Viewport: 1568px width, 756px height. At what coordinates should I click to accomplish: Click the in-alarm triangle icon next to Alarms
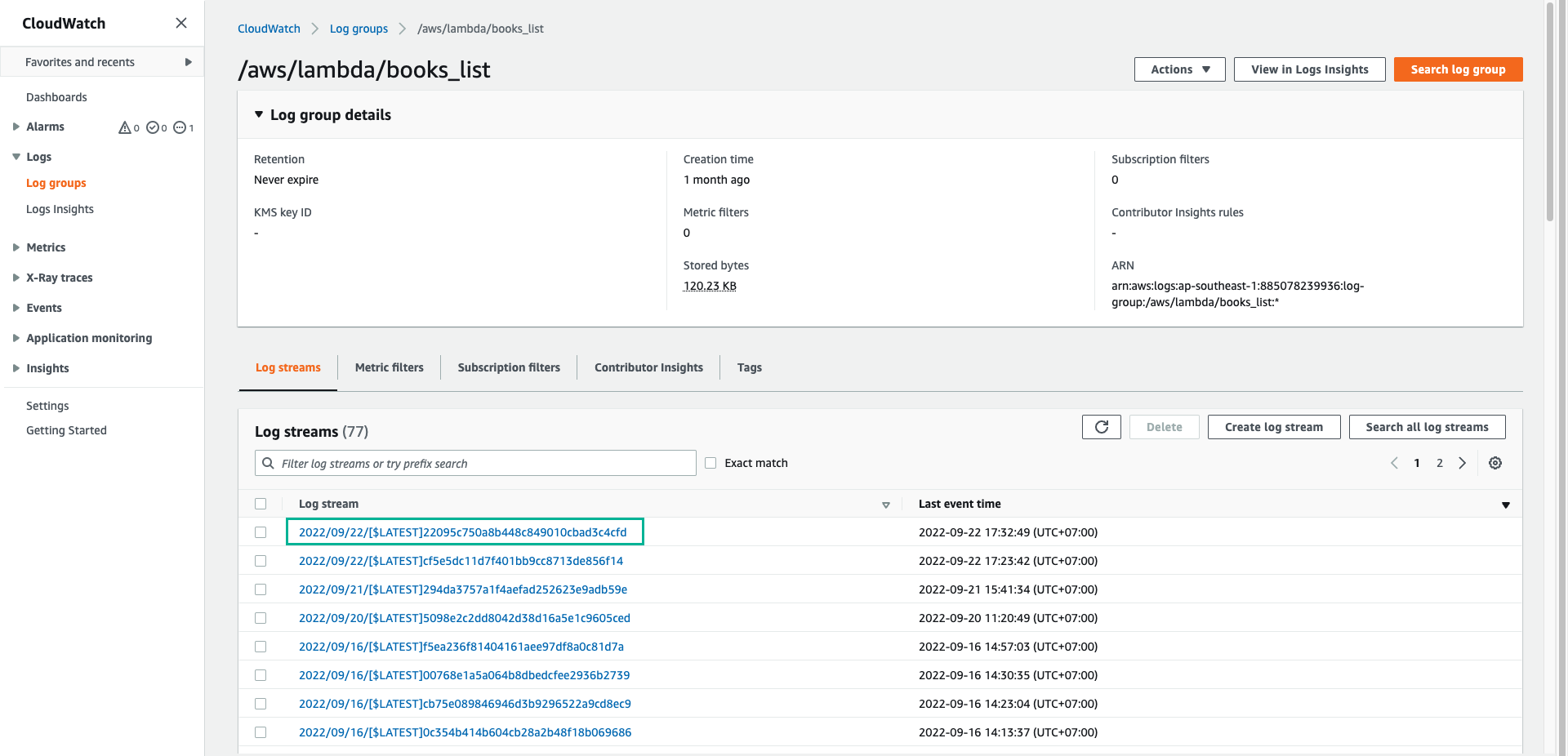pos(125,127)
